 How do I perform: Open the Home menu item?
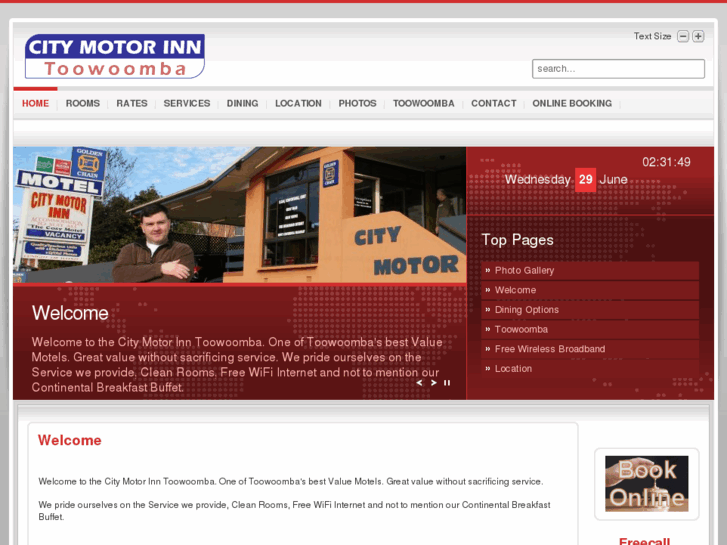35,103
